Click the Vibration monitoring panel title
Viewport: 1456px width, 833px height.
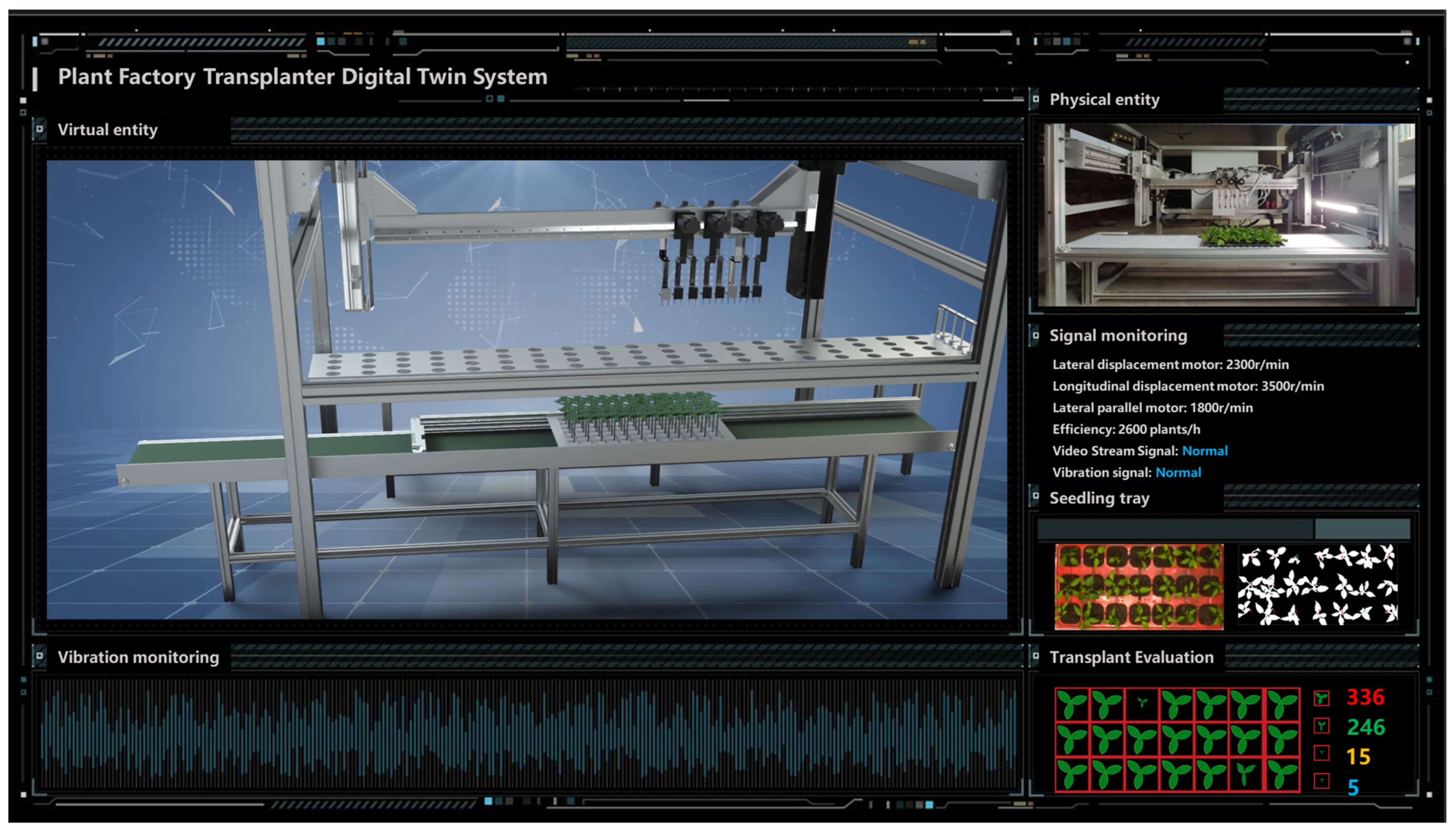[138, 657]
